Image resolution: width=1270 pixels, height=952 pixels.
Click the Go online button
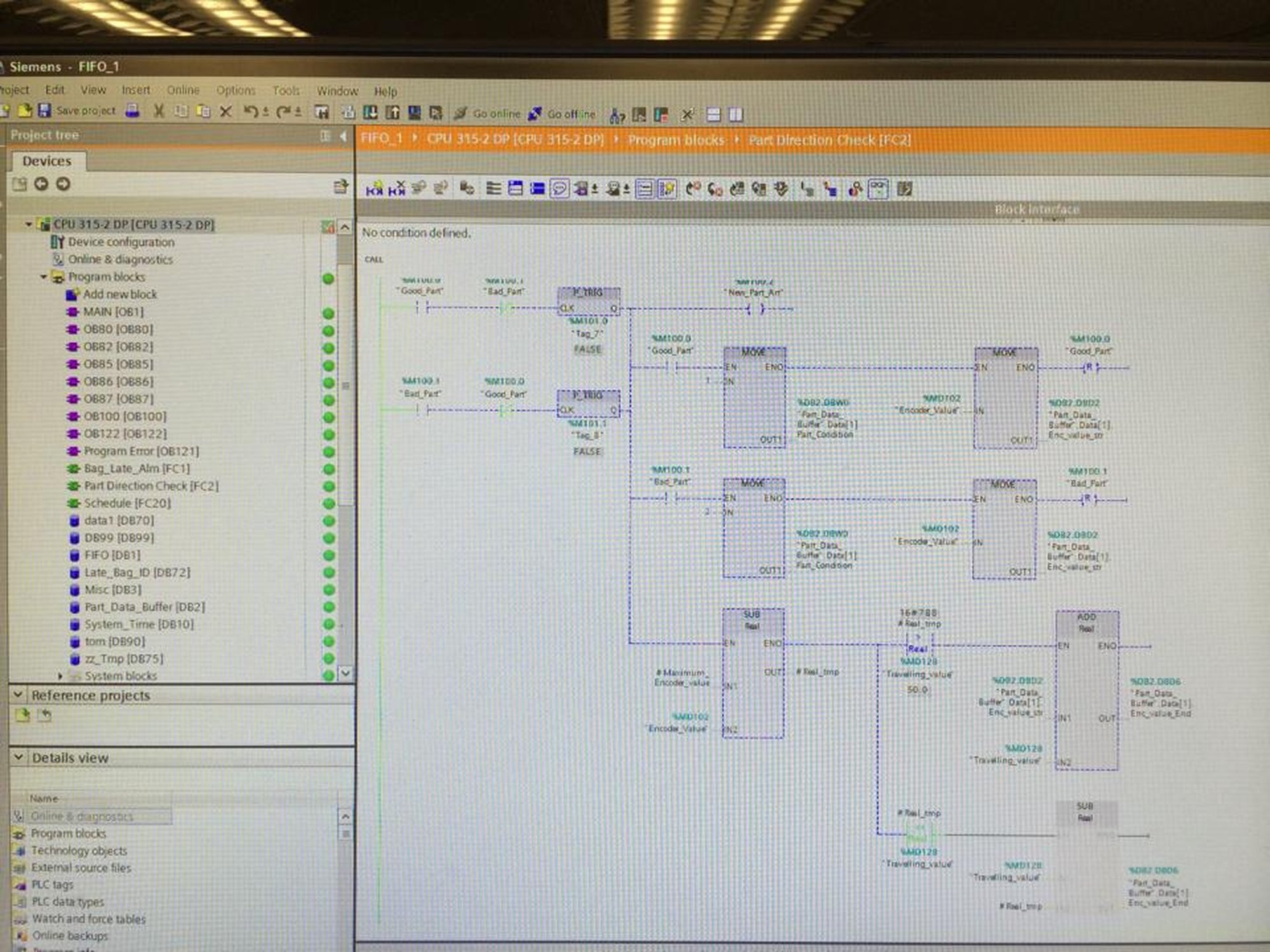488,114
